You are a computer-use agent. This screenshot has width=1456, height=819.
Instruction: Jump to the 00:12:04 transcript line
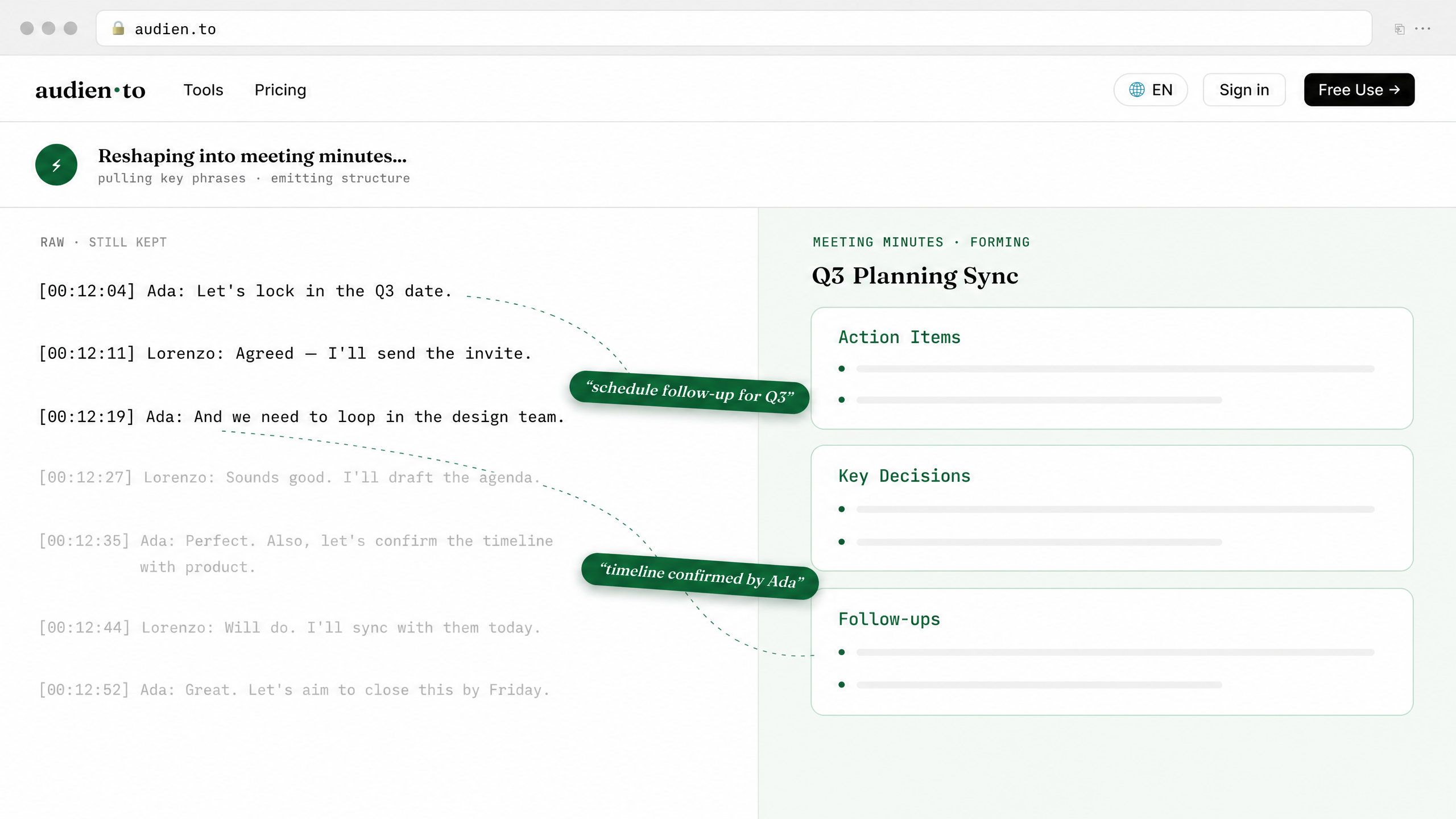[x=245, y=291]
